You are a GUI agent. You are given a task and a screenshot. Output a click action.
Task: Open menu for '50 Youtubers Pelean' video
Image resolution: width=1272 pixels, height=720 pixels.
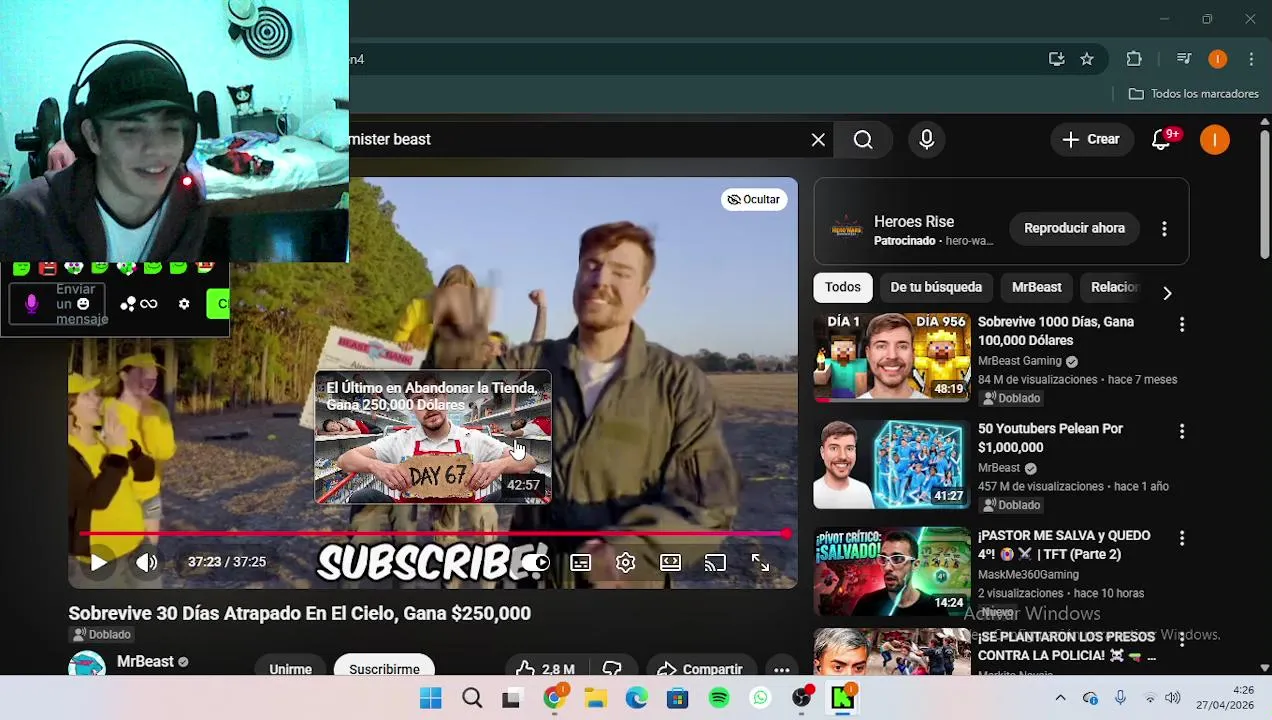[x=1182, y=432]
